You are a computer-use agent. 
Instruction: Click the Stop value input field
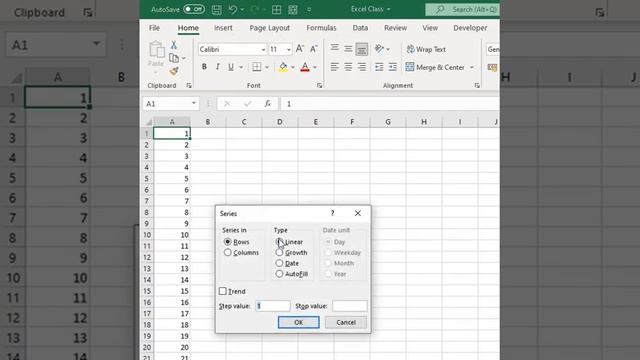click(349, 306)
